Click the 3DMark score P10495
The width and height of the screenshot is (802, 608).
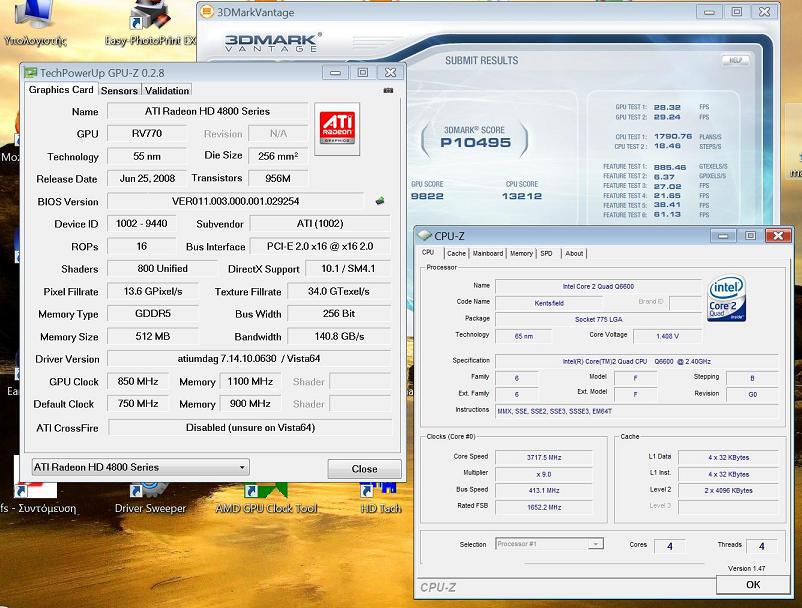(475, 143)
